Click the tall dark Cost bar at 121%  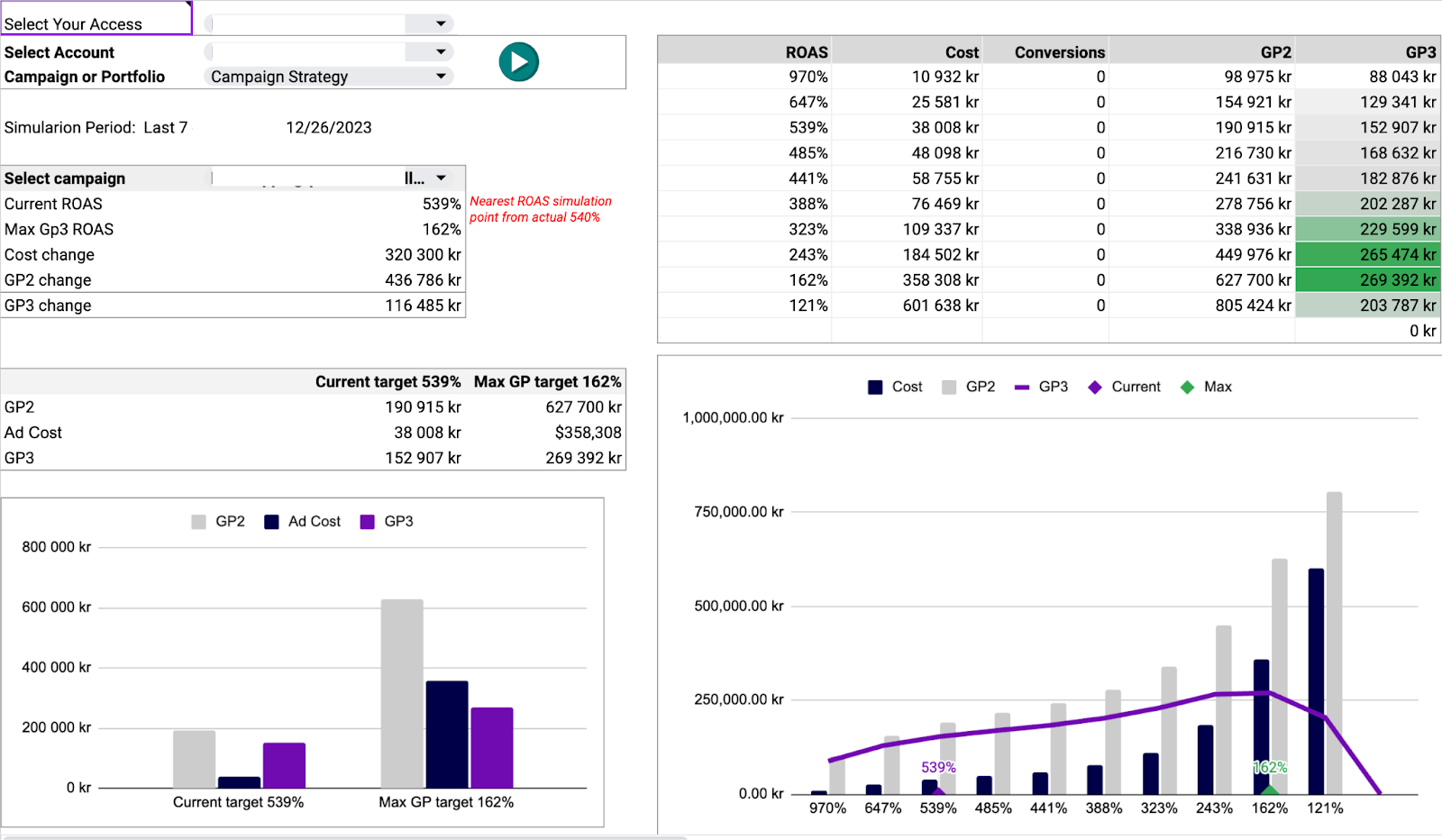tap(1316, 681)
